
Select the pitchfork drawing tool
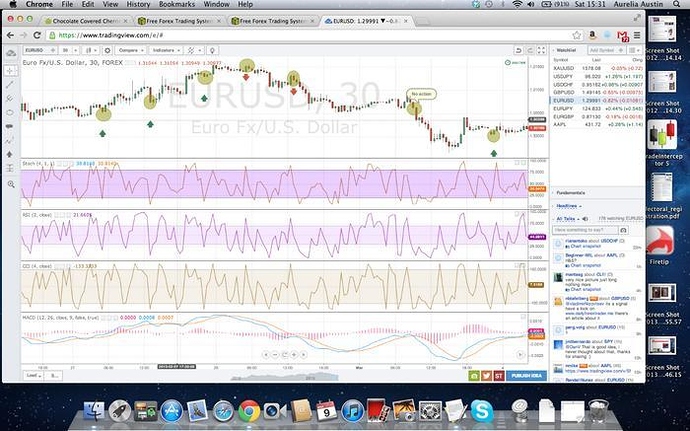coord(11,99)
